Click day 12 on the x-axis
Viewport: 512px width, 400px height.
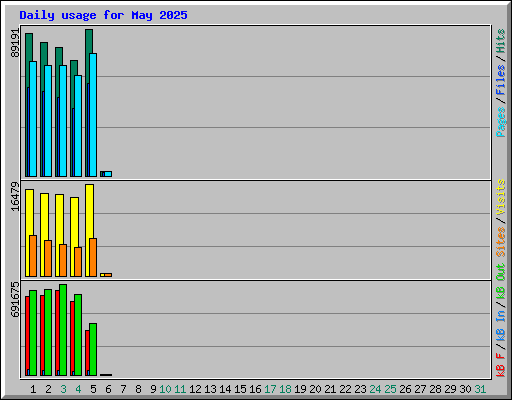point(195,389)
